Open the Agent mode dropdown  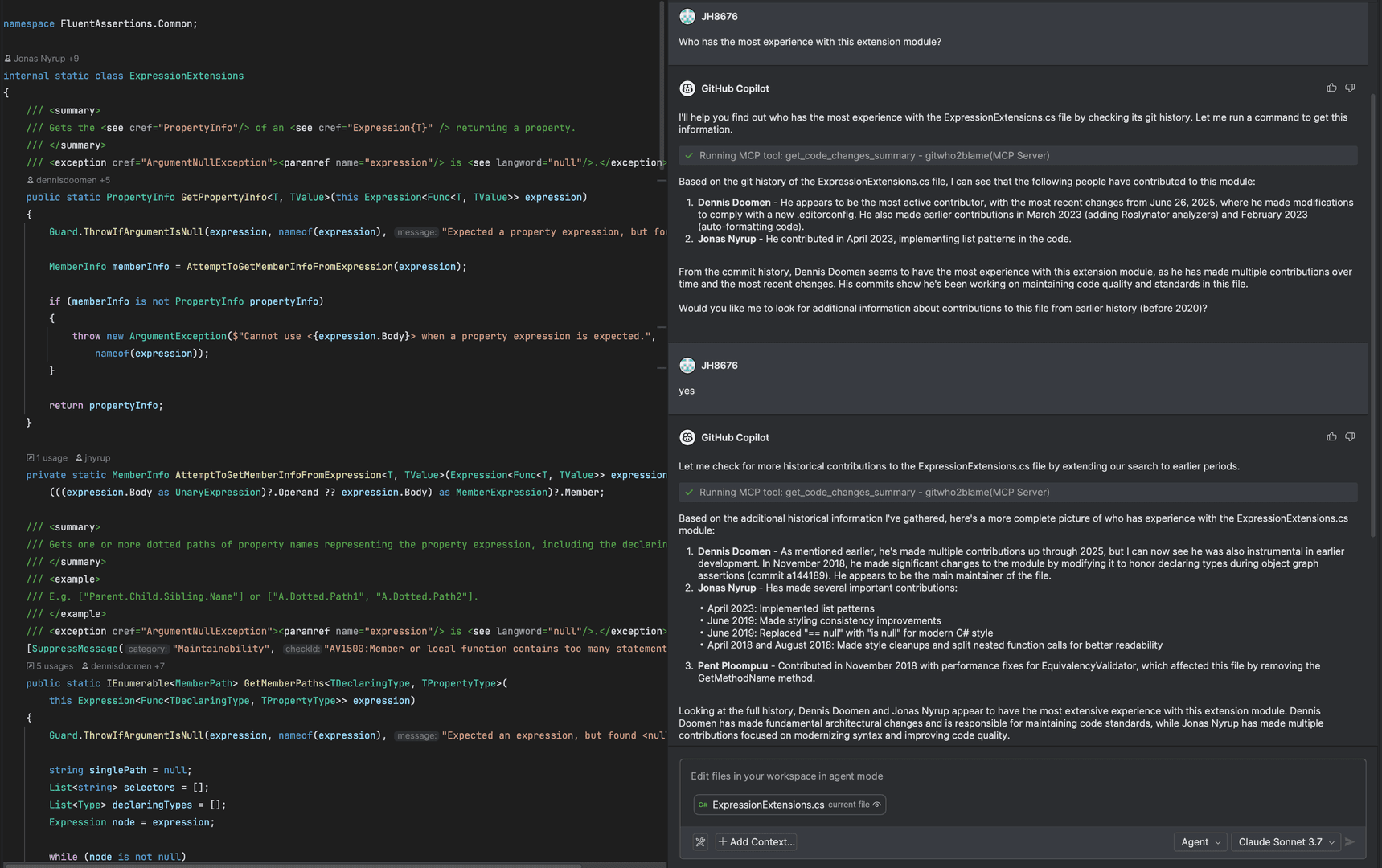pyautogui.click(x=1200, y=841)
